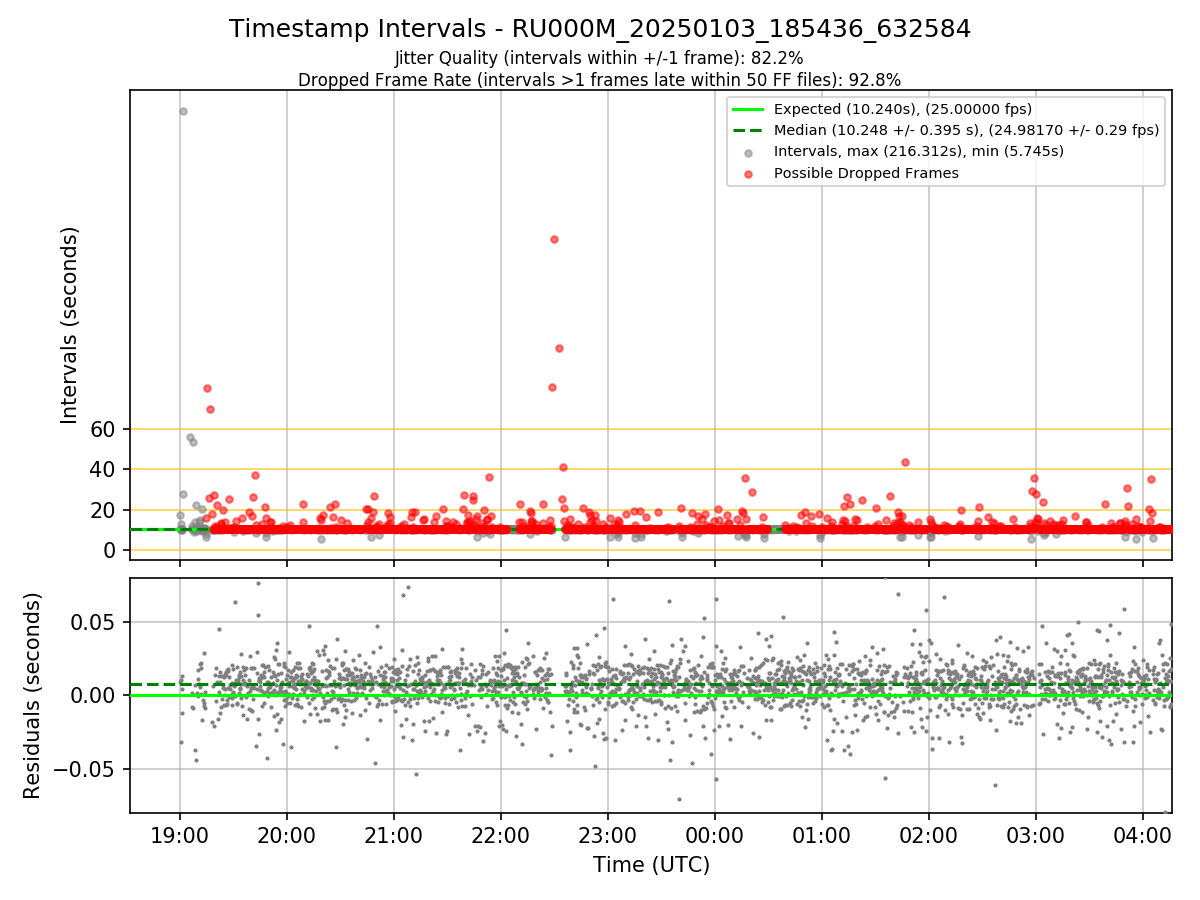
Task: Click the x-axis tick label "02:00"
Action: [929, 834]
